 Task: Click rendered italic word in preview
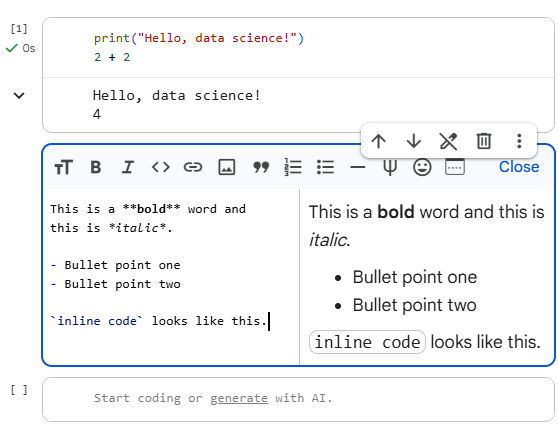coord(327,240)
